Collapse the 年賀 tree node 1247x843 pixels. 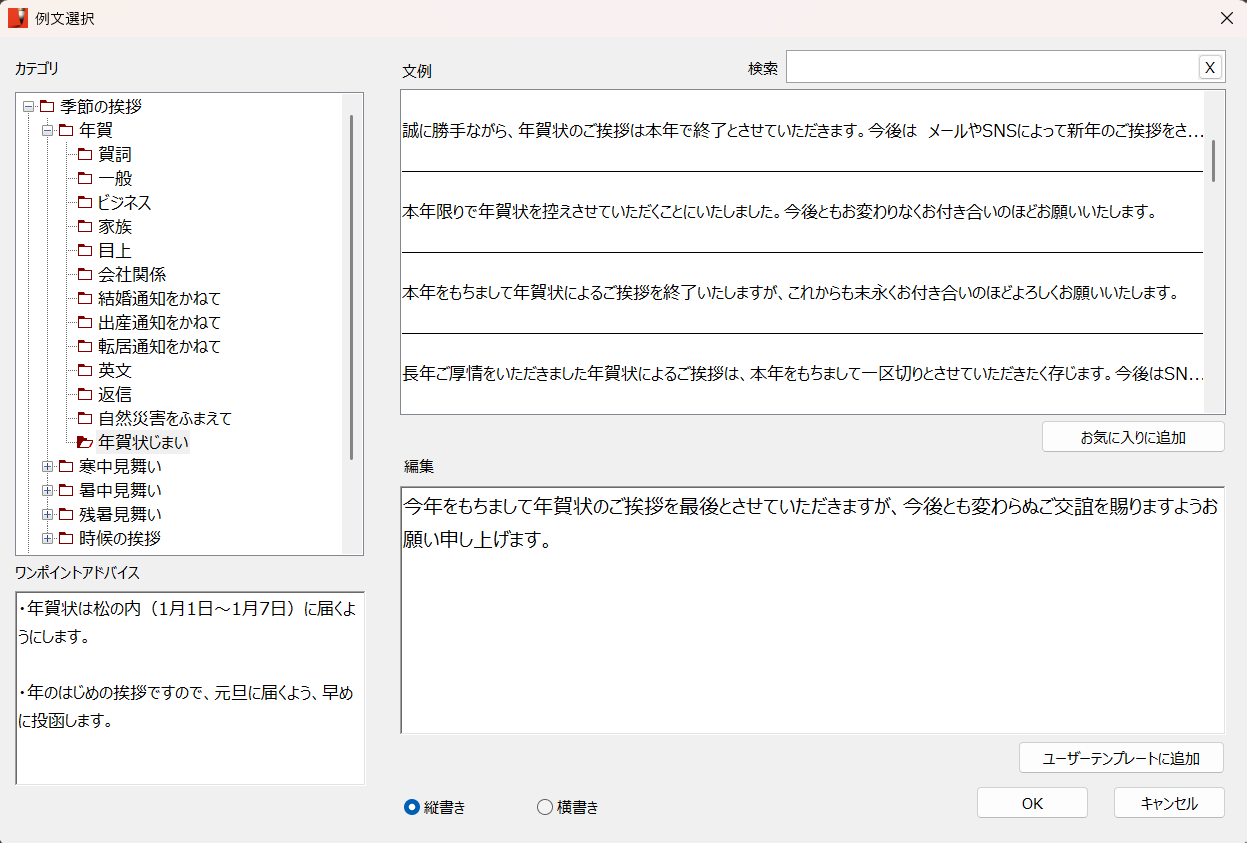click(x=48, y=130)
